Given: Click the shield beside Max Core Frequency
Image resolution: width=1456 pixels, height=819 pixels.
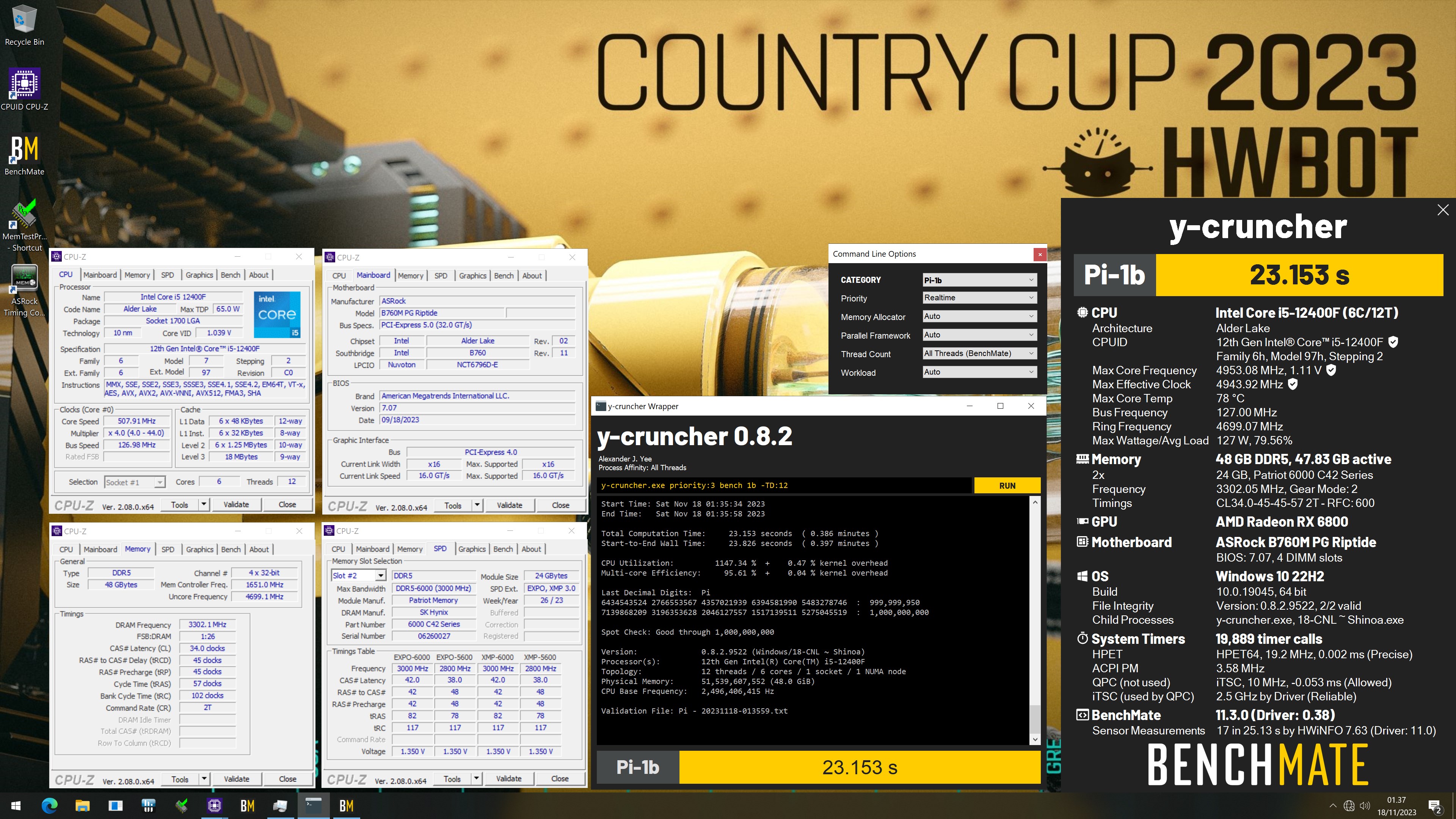Looking at the screenshot, I should point(1330,370).
